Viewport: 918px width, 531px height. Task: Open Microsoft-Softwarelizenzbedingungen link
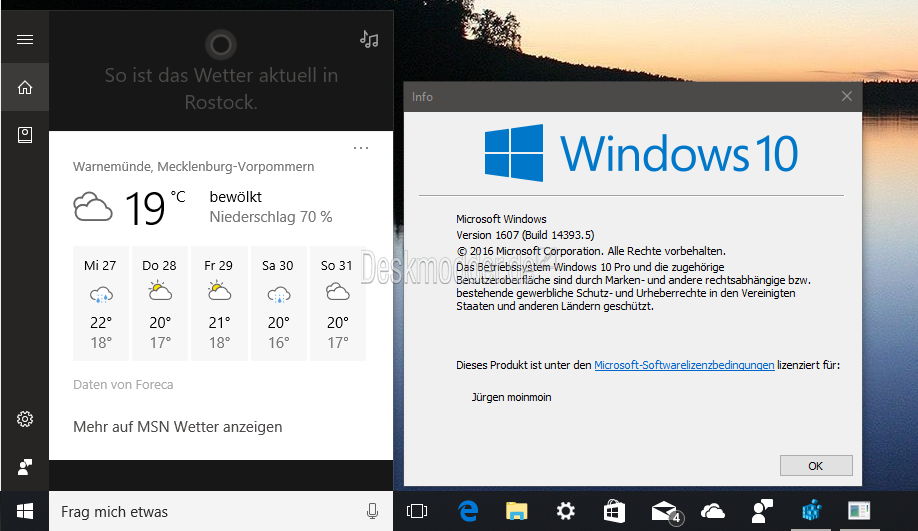(684, 365)
